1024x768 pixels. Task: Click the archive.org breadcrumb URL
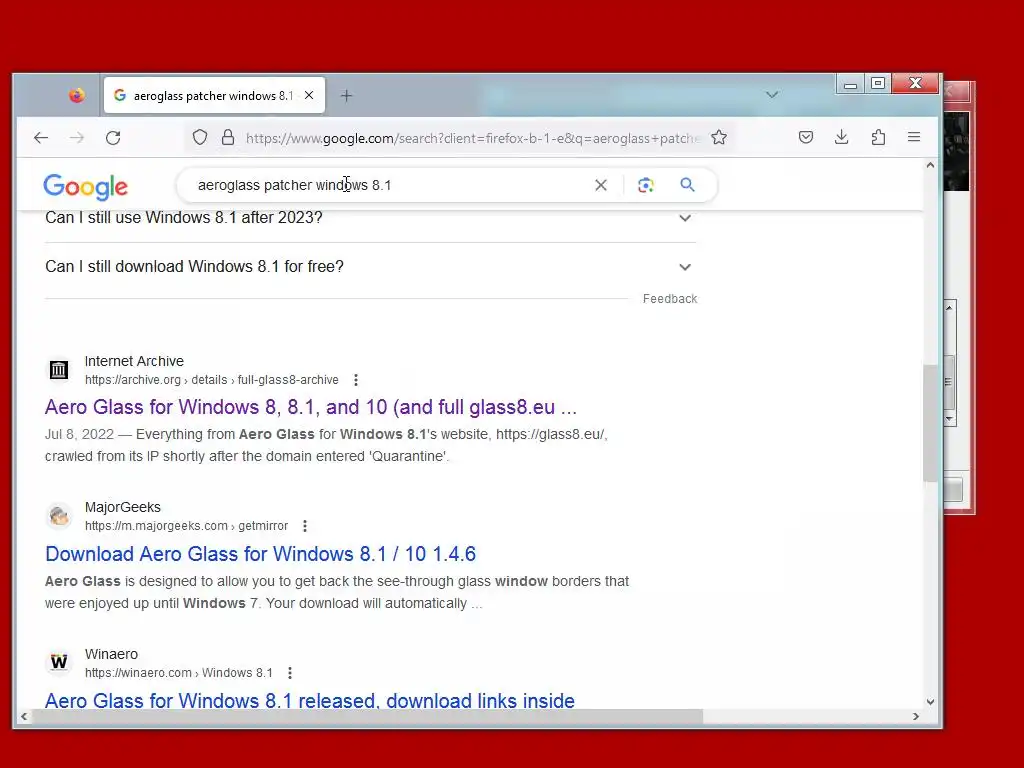pyautogui.click(x=212, y=380)
